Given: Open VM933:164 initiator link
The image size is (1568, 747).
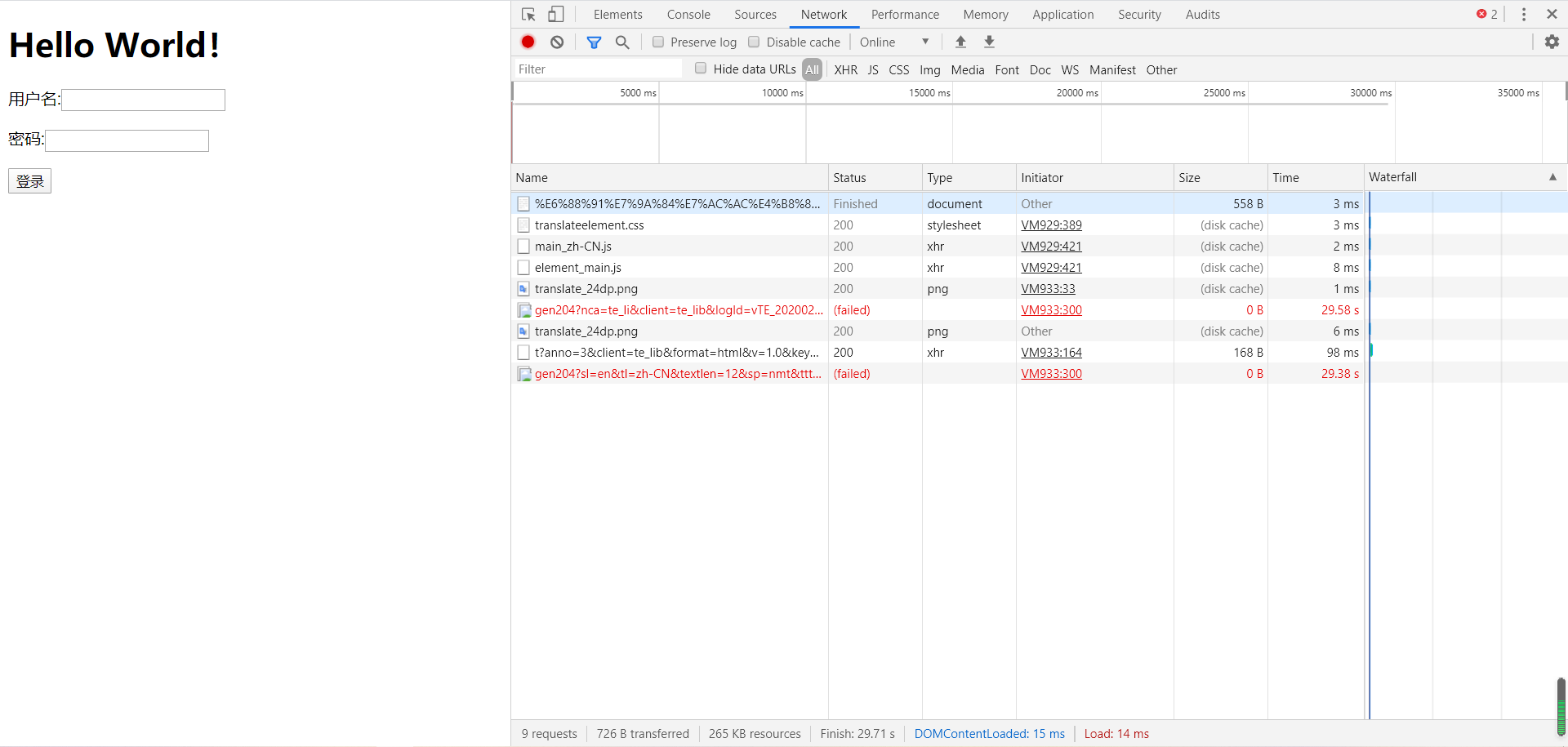Looking at the screenshot, I should (x=1051, y=353).
